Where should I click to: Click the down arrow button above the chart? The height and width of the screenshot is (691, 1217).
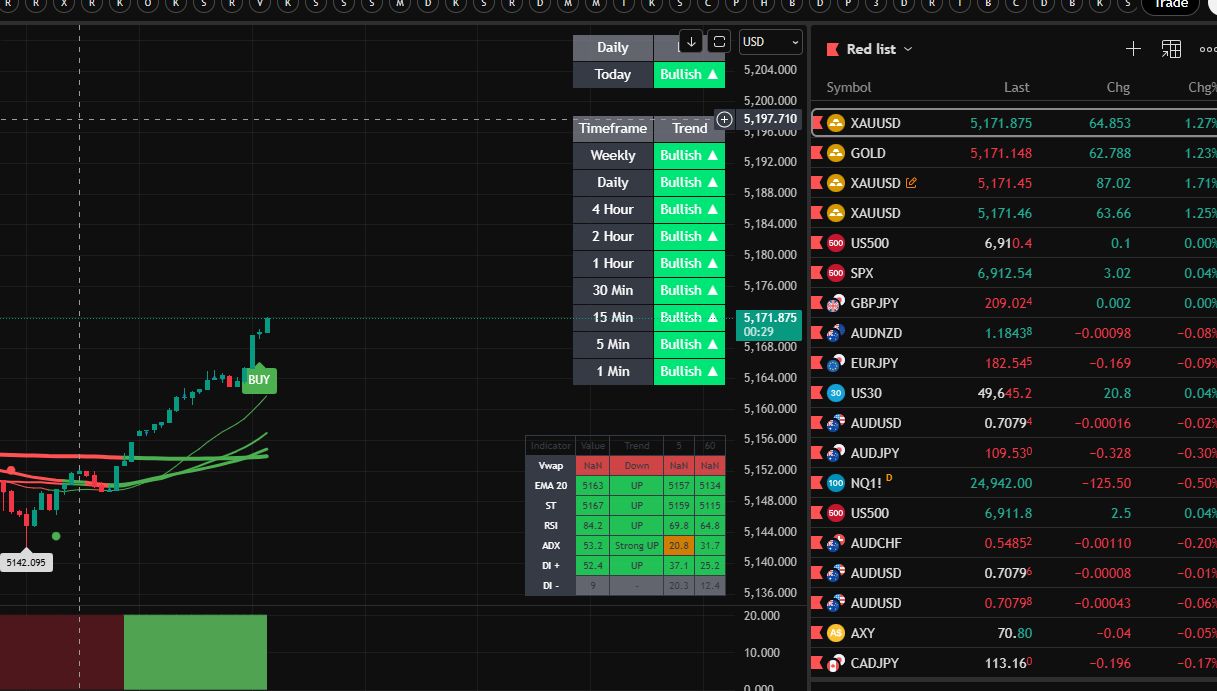tap(691, 41)
